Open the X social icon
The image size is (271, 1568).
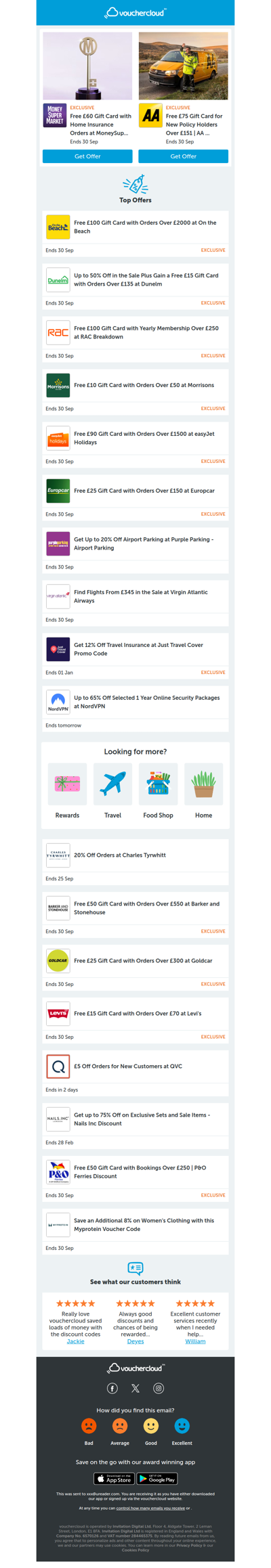tap(135, 1388)
